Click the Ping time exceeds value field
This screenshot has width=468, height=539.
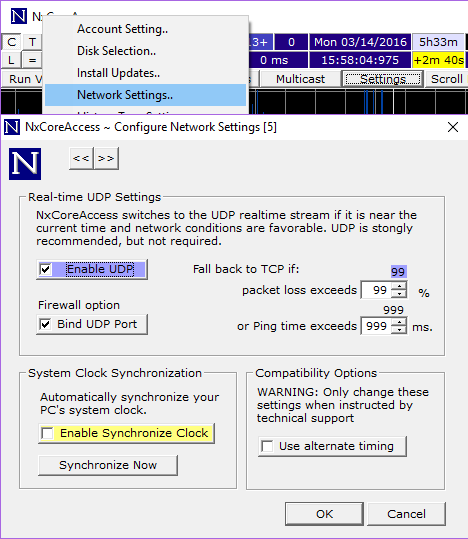point(376,326)
